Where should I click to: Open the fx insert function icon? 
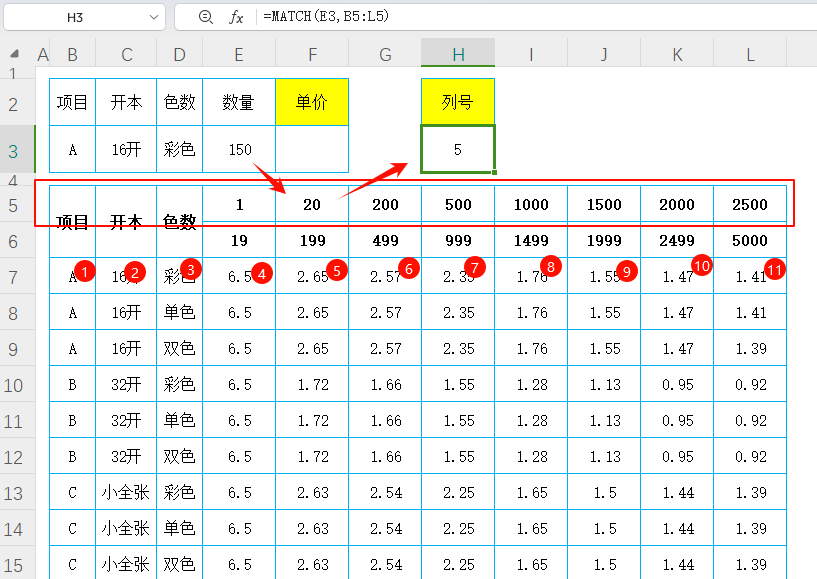(x=236, y=17)
